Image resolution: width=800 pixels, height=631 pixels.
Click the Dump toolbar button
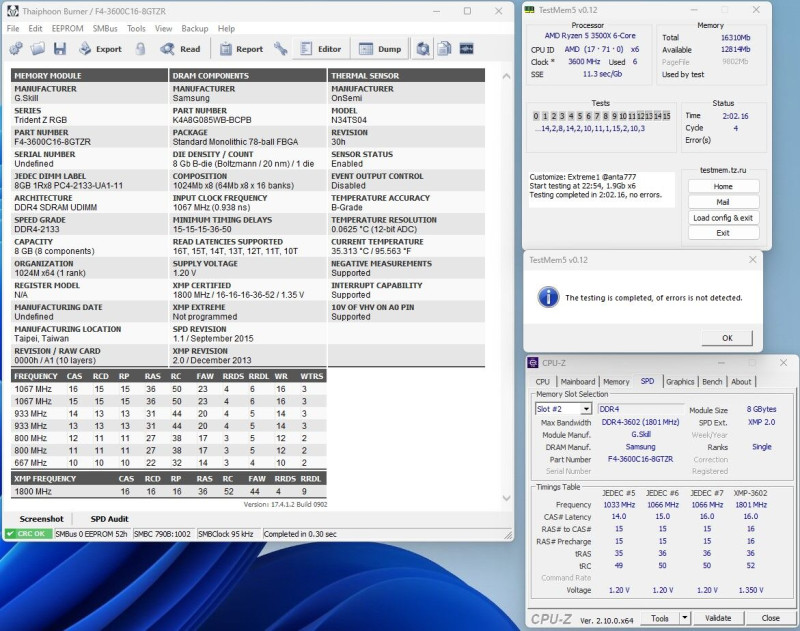click(380, 49)
